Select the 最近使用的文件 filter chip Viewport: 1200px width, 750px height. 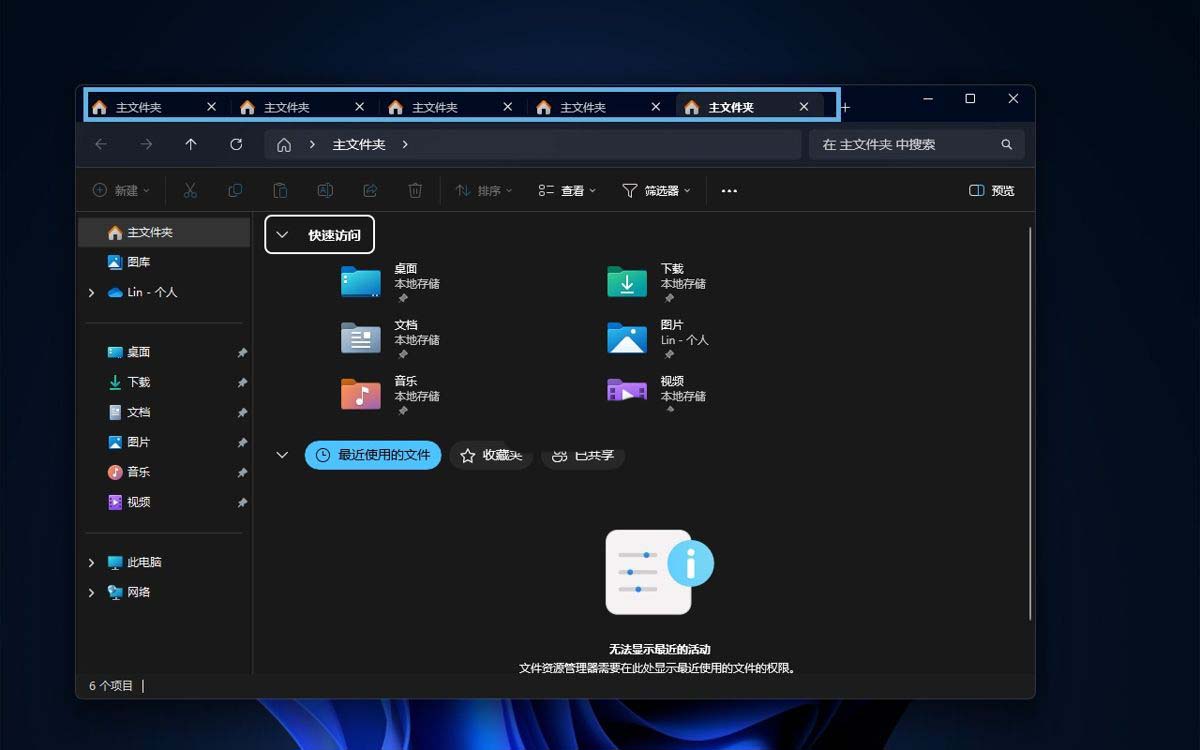pos(373,455)
